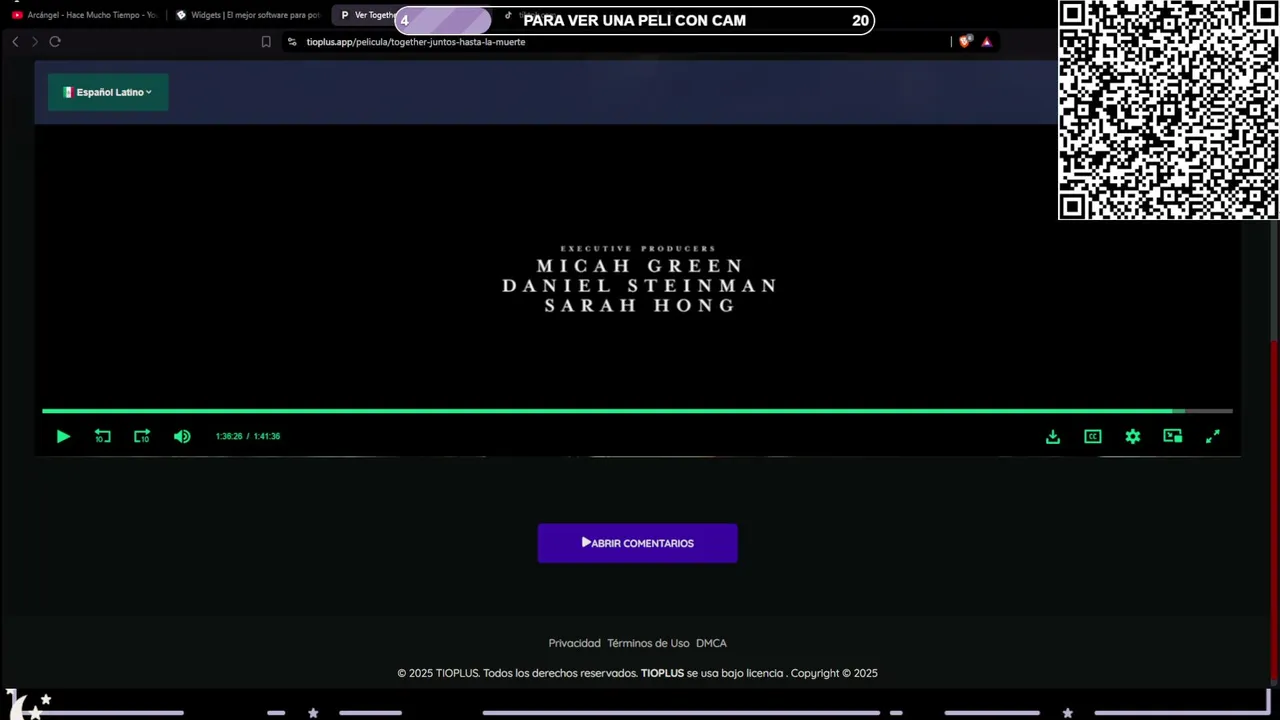Viewport: 1280px width, 720px height.
Task: Select the Ver Together browser tab
Action: tap(366, 15)
